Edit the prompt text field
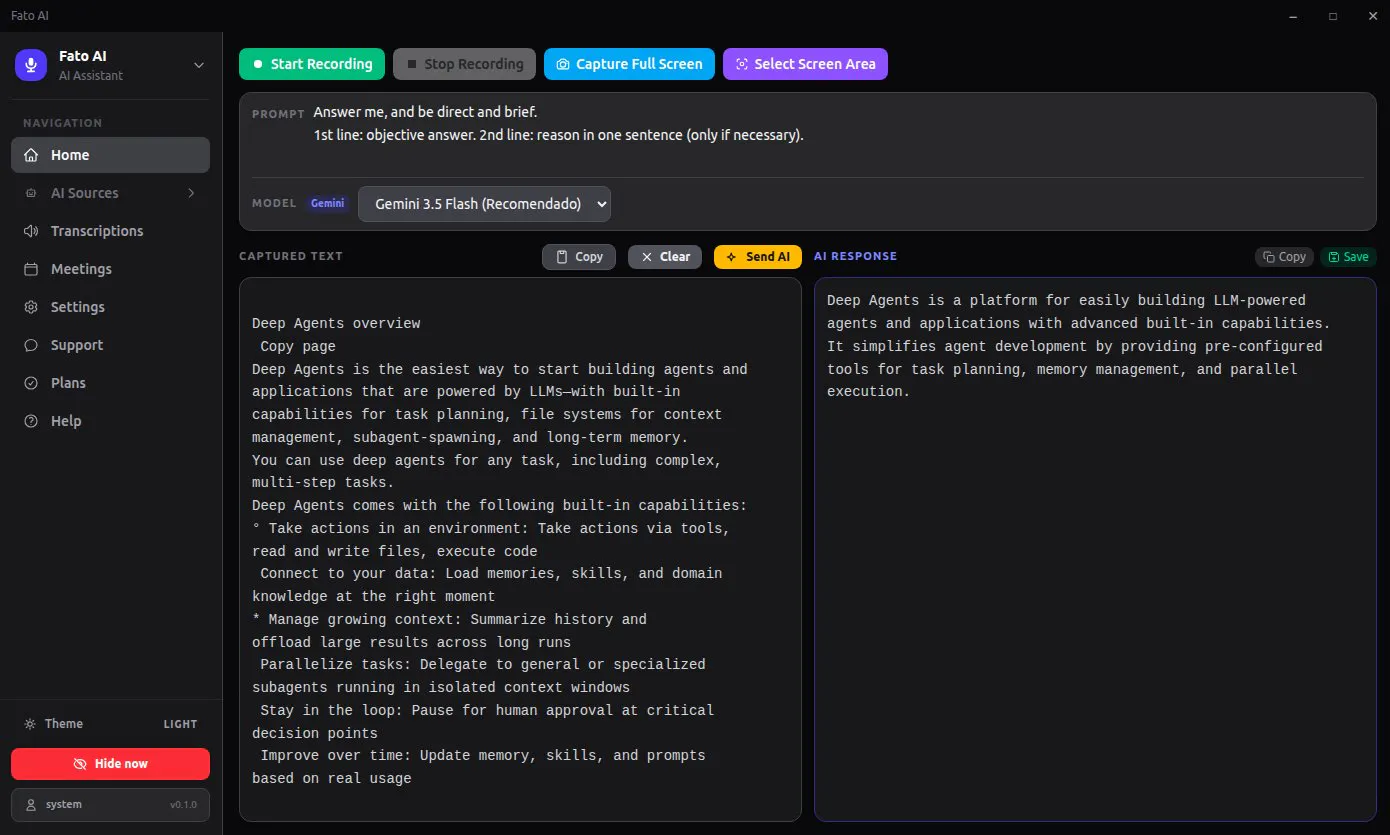 (x=838, y=135)
